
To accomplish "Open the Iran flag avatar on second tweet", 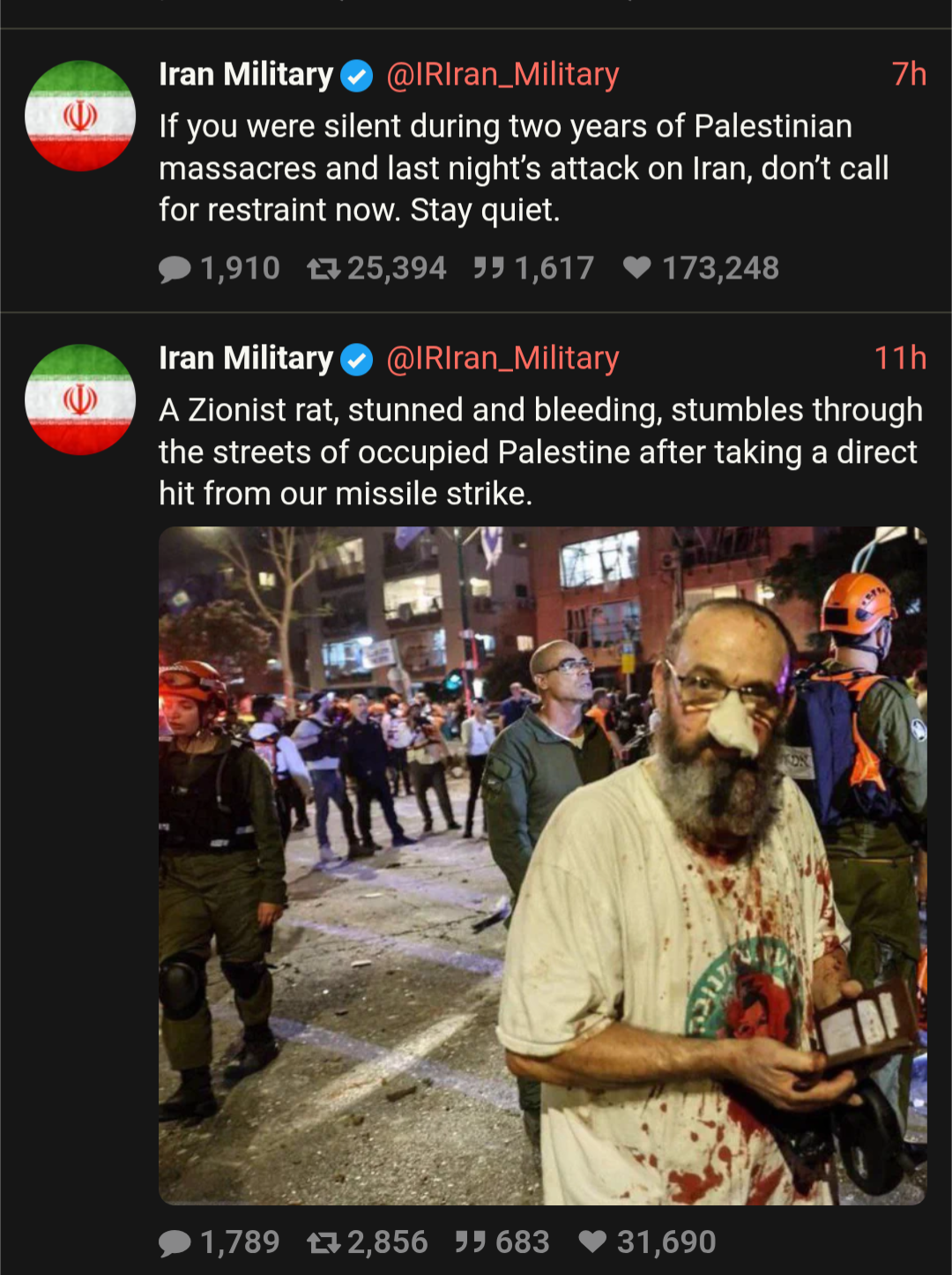I will (x=80, y=399).
